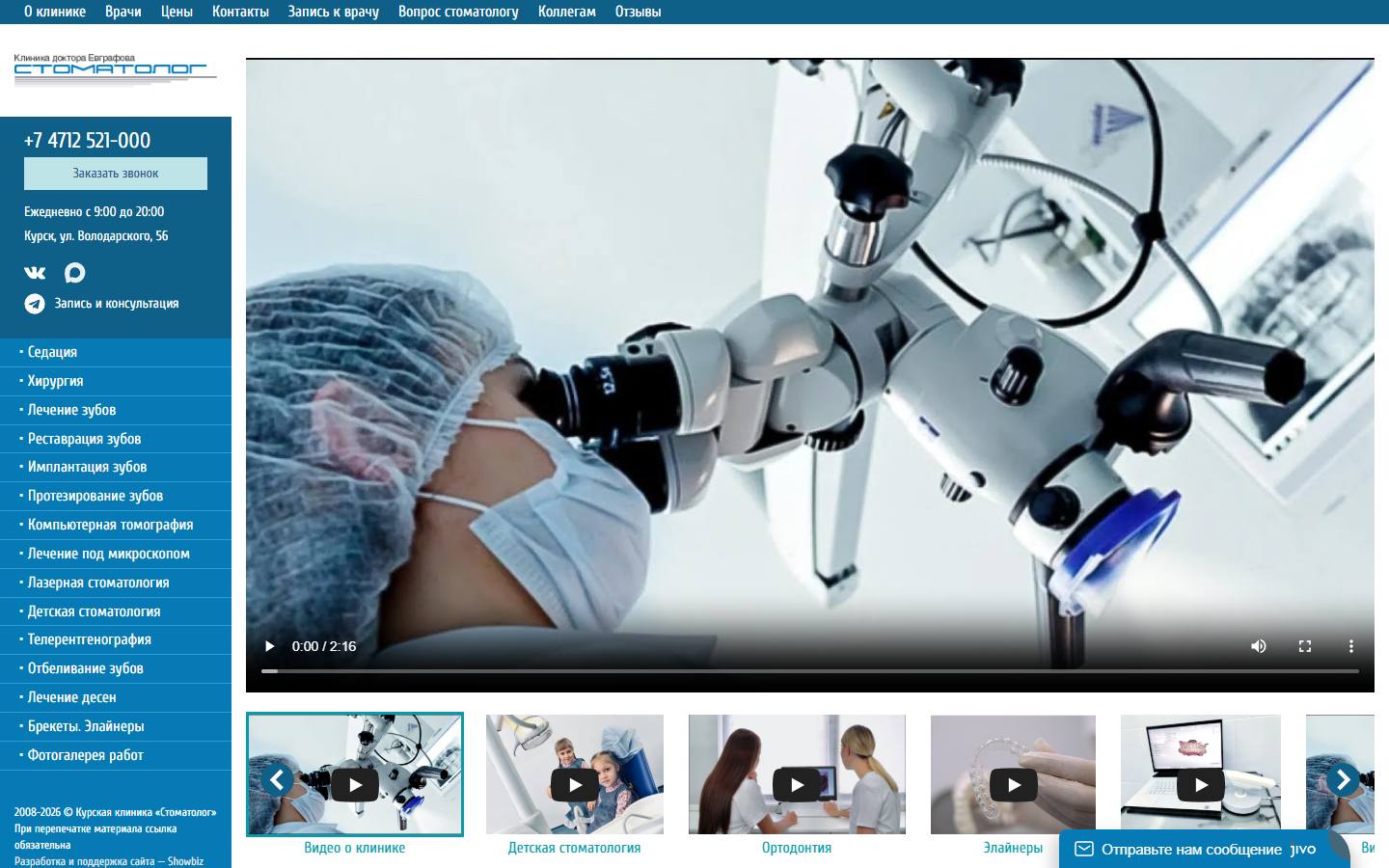The width and height of the screenshot is (1389, 868).
Task: Click the 'Ортодонтия' caption link
Action: pos(797,848)
